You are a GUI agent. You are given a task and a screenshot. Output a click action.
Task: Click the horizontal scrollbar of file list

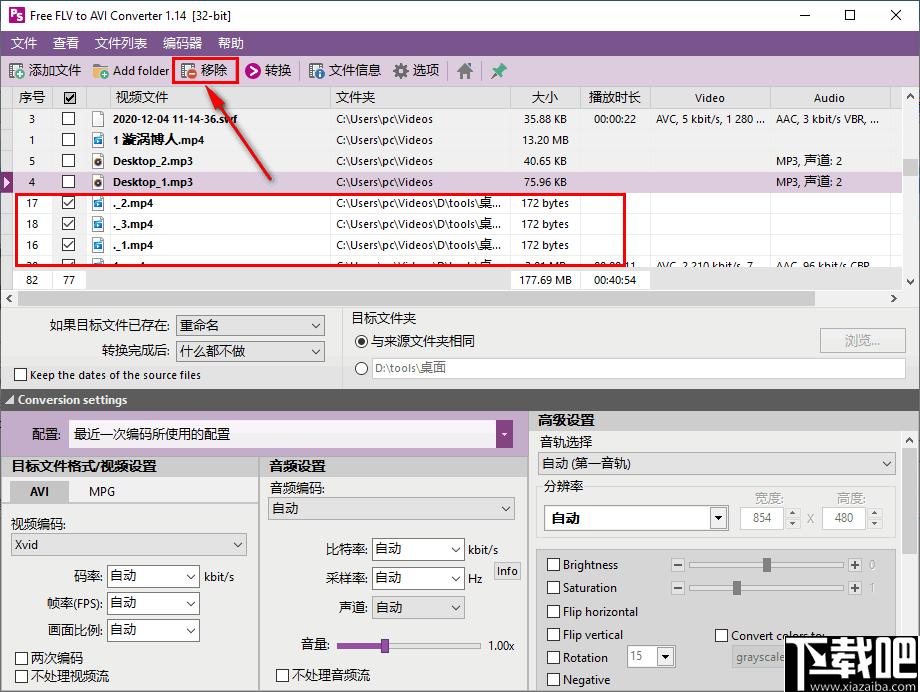click(416, 299)
